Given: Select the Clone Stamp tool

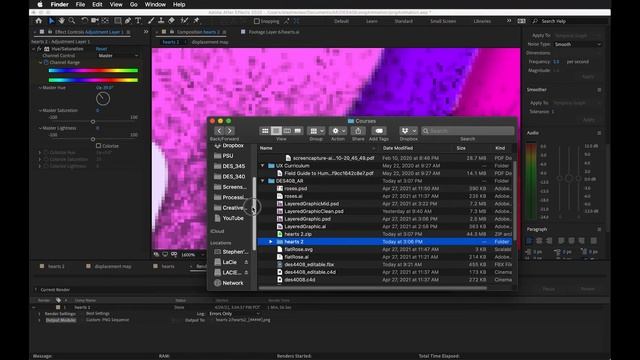Looking at the screenshot, I should point(161,20).
